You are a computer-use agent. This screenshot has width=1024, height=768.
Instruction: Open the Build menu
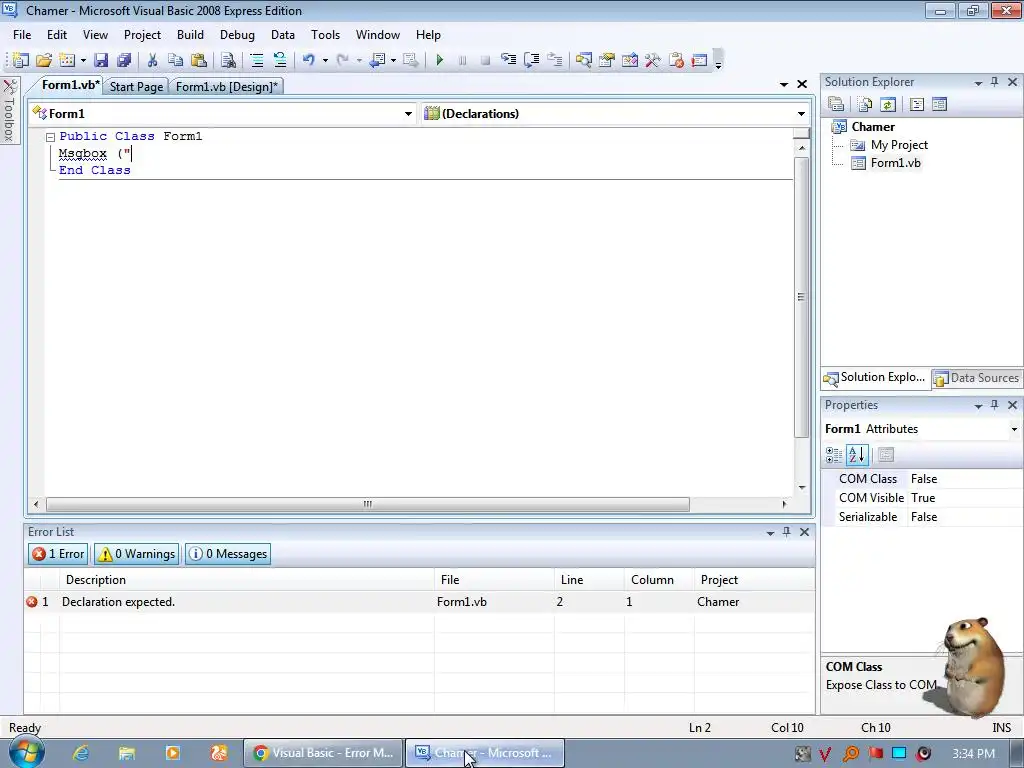[190, 35]
